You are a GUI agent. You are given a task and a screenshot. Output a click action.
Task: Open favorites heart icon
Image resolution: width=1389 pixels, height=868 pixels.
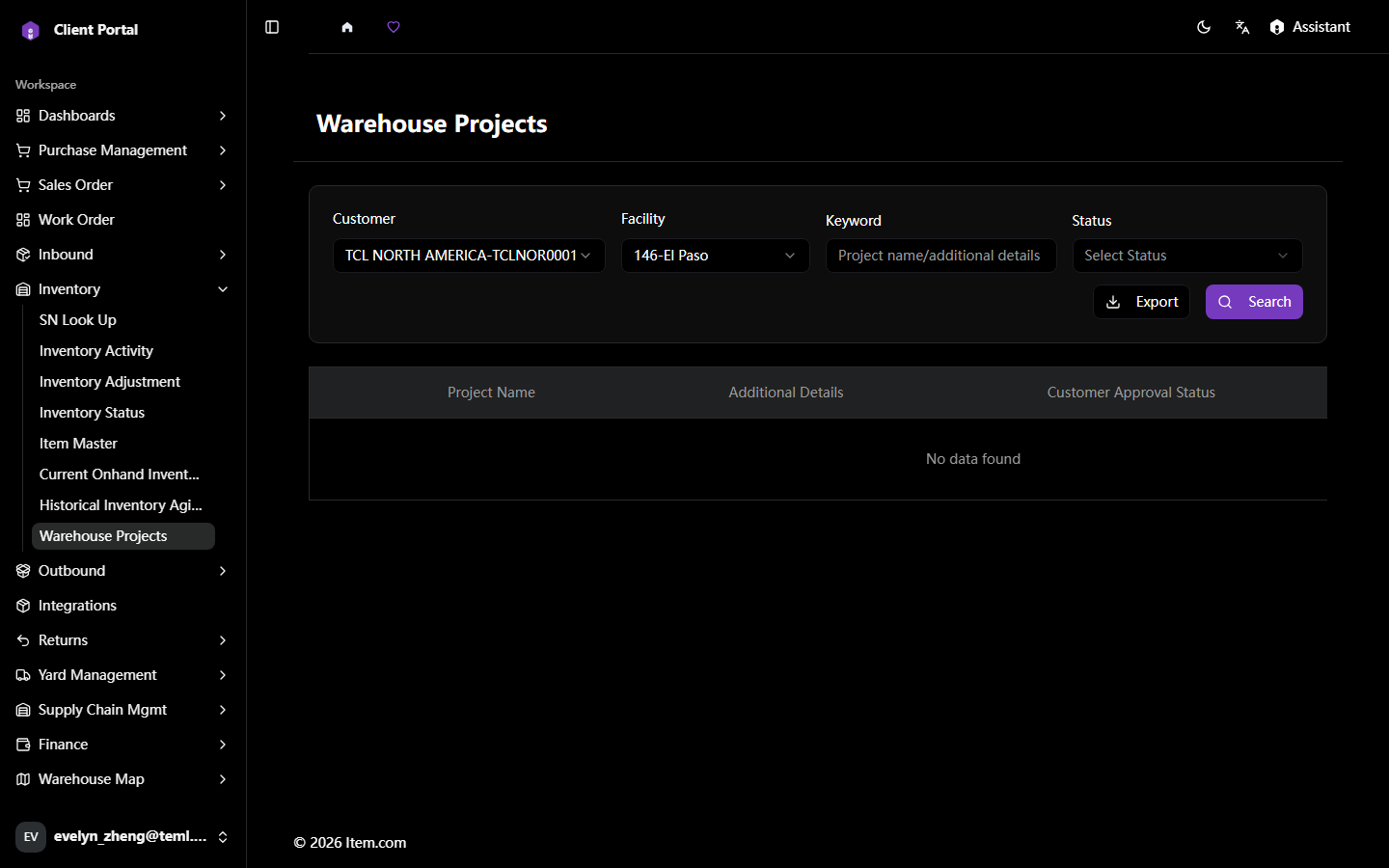point(394,27)
